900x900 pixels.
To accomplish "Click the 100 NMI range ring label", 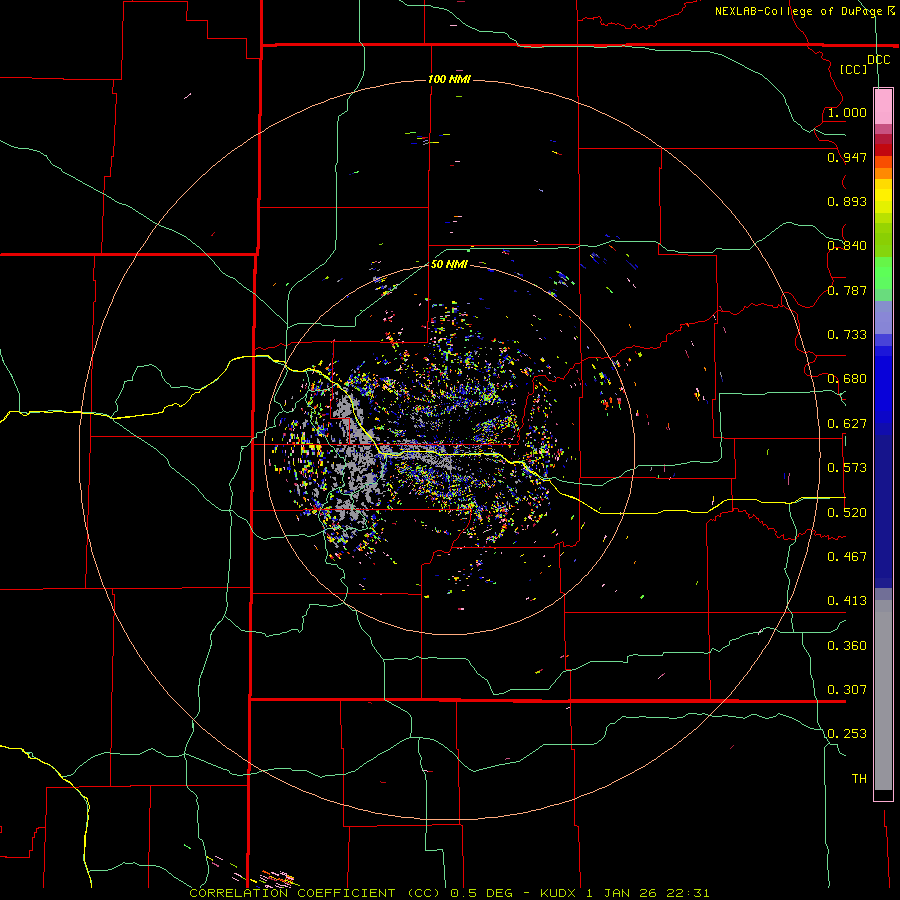I will [x=449, y=79].
